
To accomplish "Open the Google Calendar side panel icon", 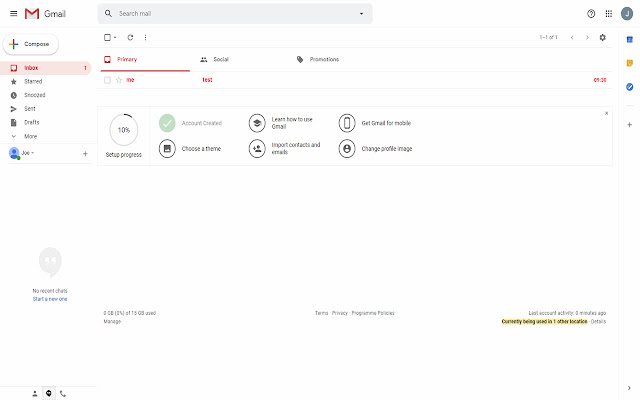I will click(x=629, y=39).
